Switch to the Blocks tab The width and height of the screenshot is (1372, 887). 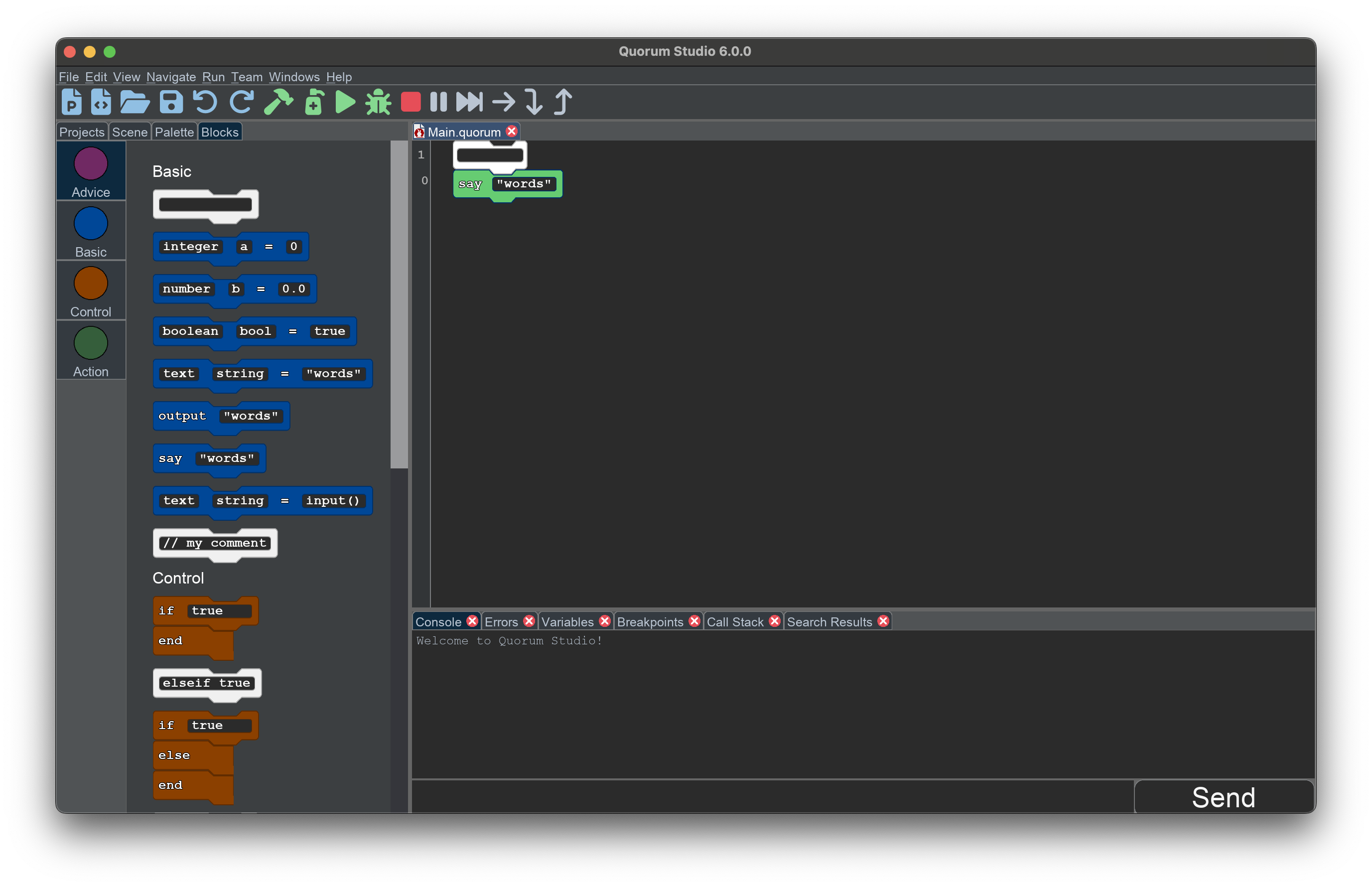coord(219,131)
